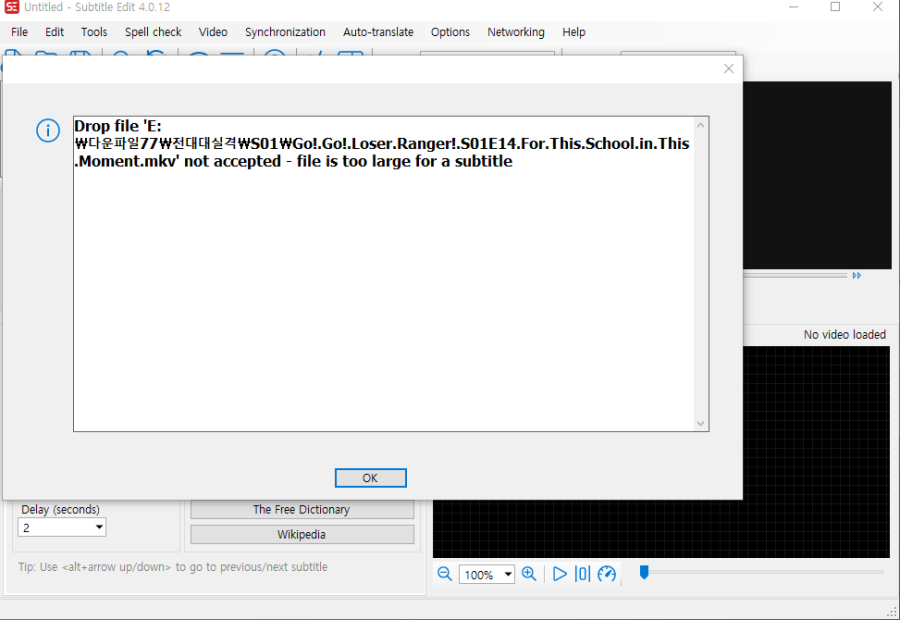Open the Networking menu
Screen dimensions: 900x620
pyautogui.click(x=516, y=32)
